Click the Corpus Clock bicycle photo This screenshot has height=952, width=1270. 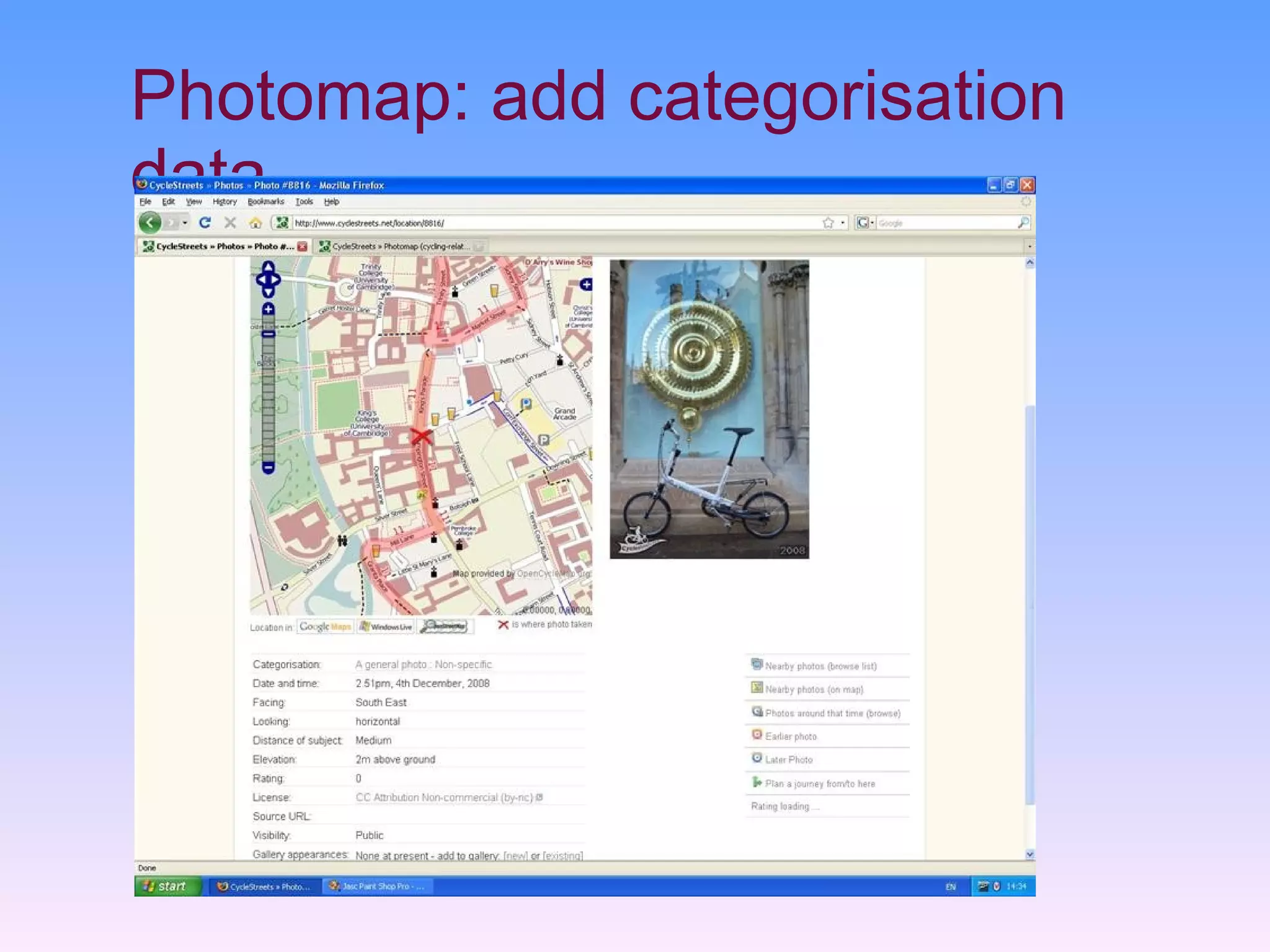[709, 409]
